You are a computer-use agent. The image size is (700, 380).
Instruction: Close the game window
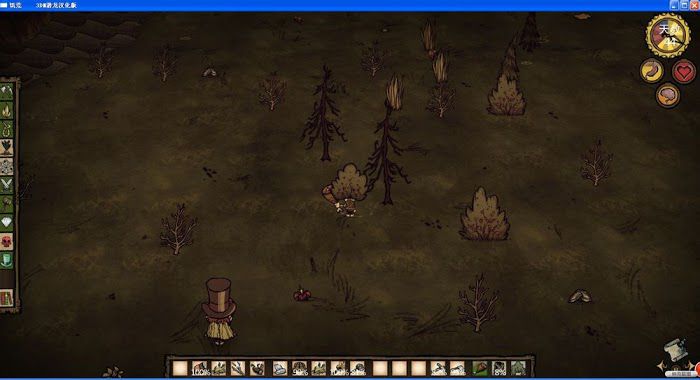[x=695, y=5]
